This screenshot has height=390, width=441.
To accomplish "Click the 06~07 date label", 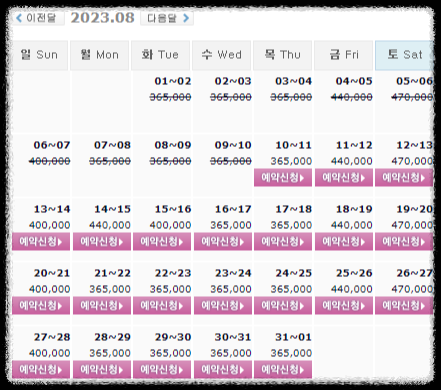I will pyautogui.click(x=52, y=145).
